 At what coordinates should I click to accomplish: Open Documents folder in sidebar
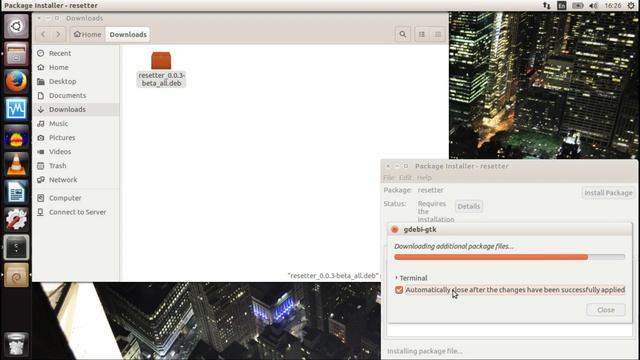point(76,96)
